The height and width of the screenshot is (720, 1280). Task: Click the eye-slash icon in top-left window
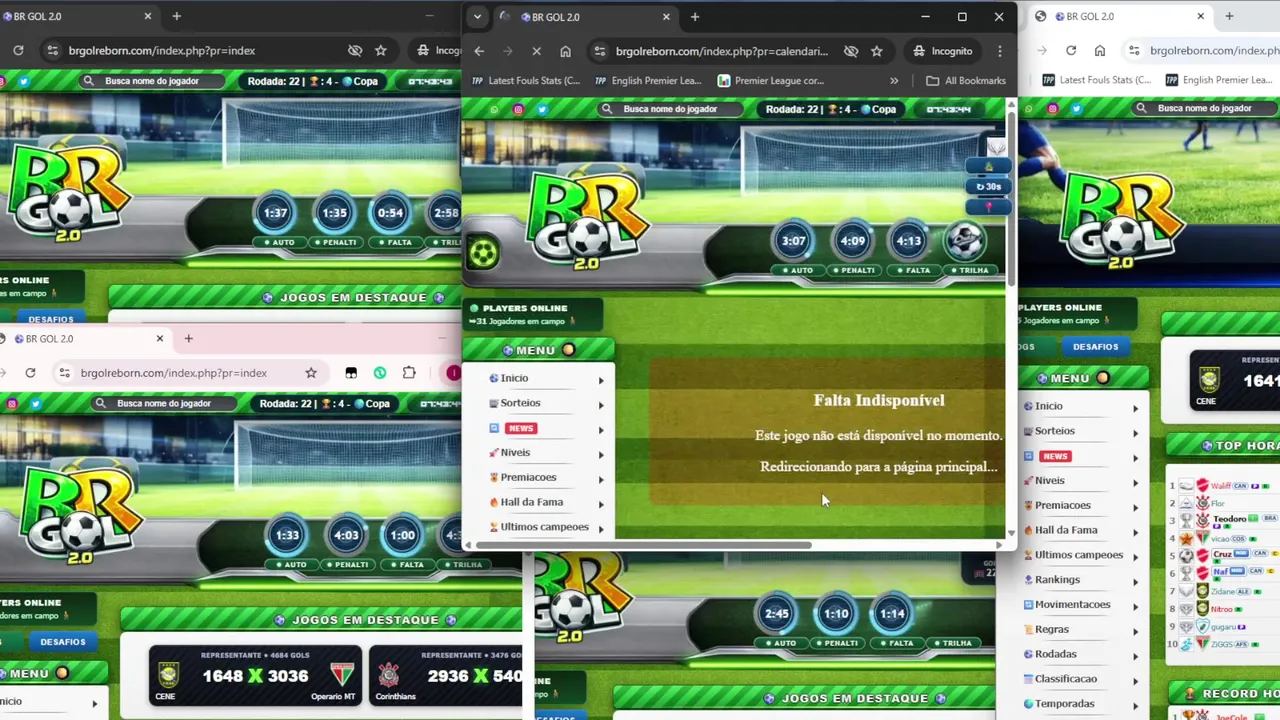[x=354, y=50]
